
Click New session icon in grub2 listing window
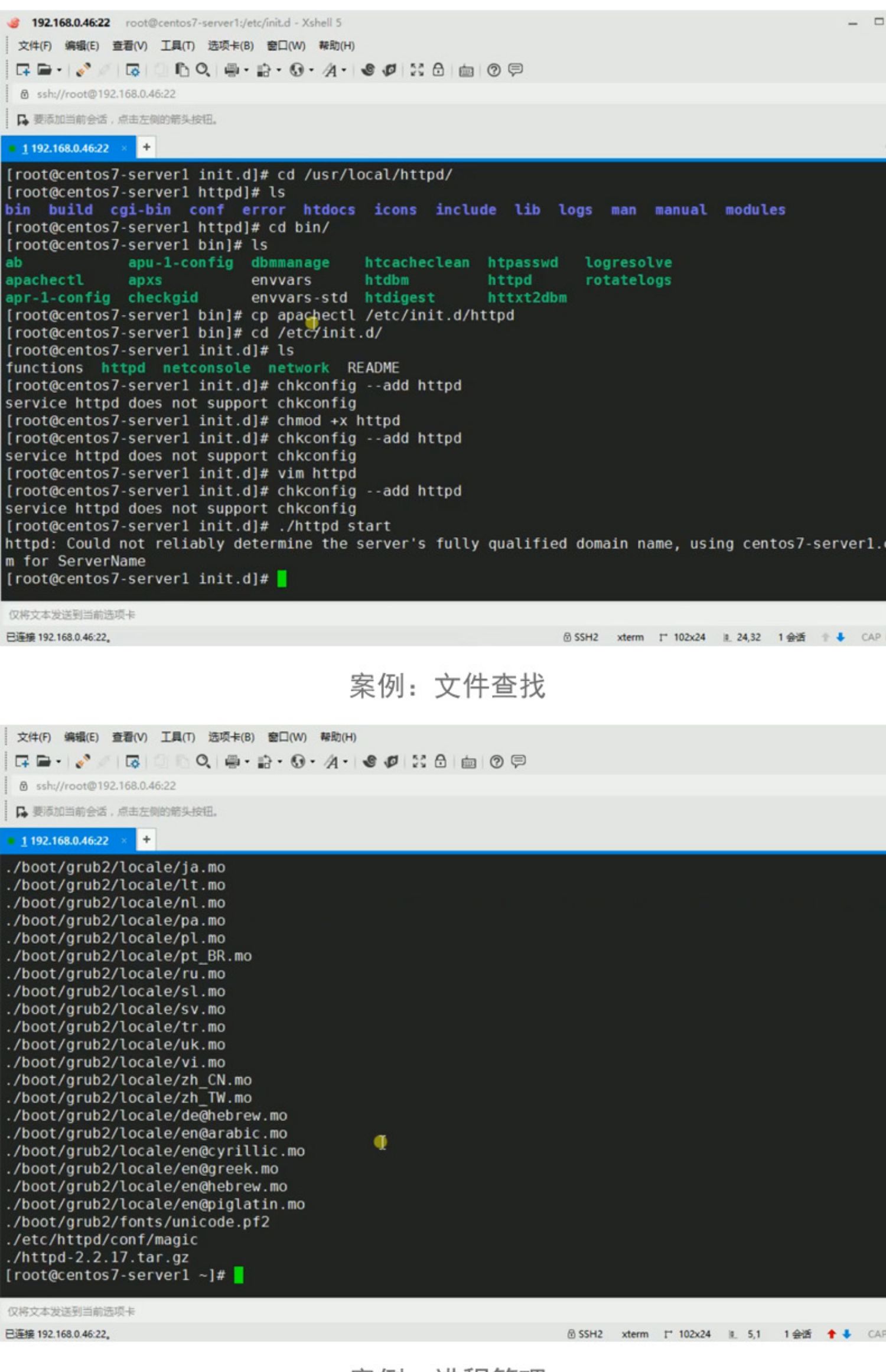tap(22, 761)
